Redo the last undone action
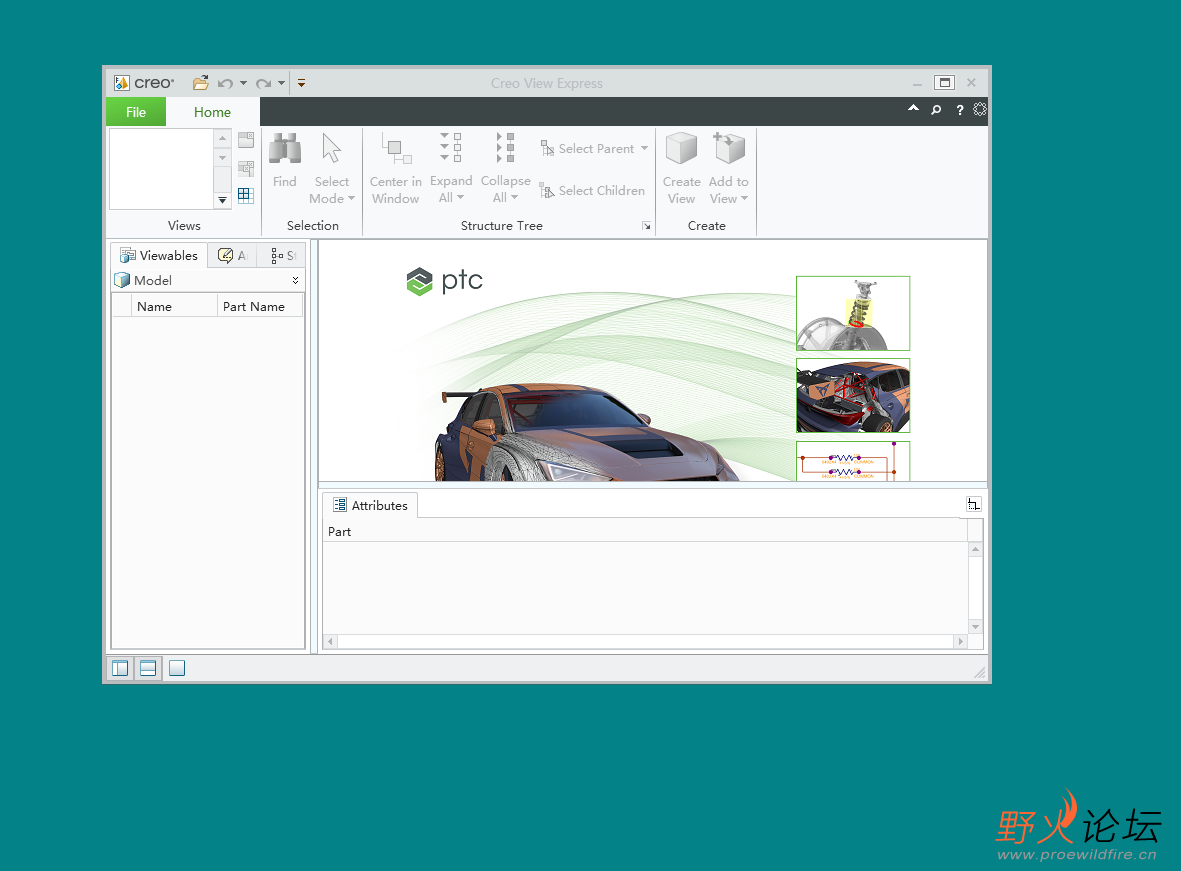Image resolution: width=1181 pixels, height=871 pixels. (263, 83)
